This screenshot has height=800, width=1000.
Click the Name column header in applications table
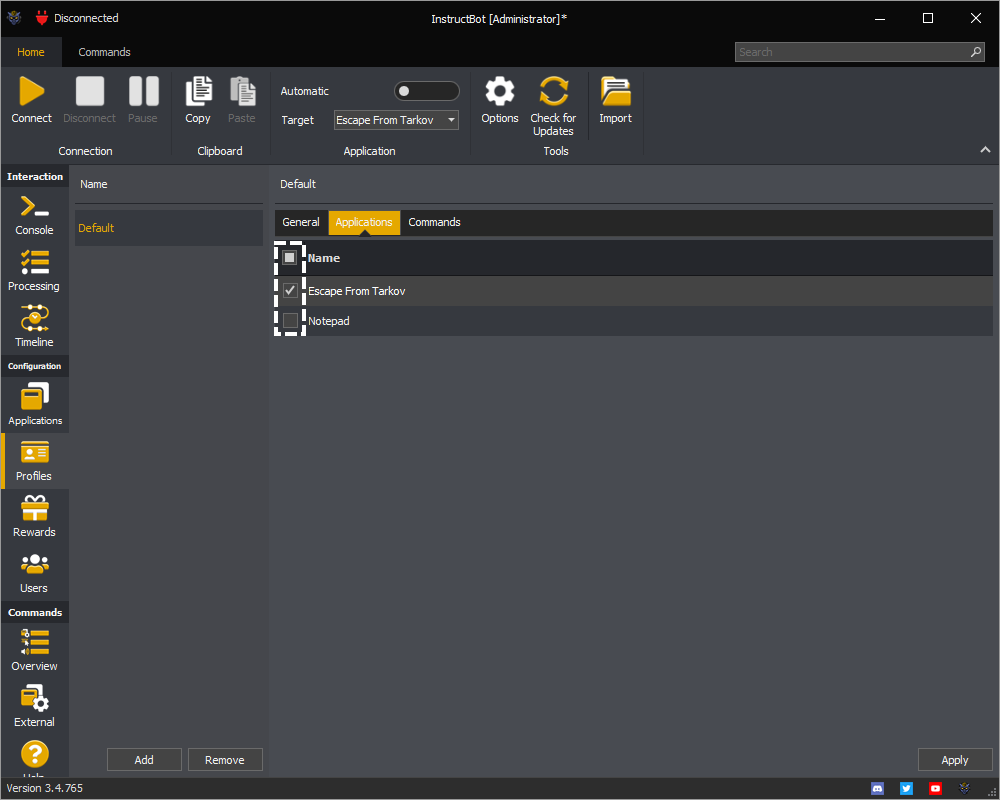tap(323, 258)
